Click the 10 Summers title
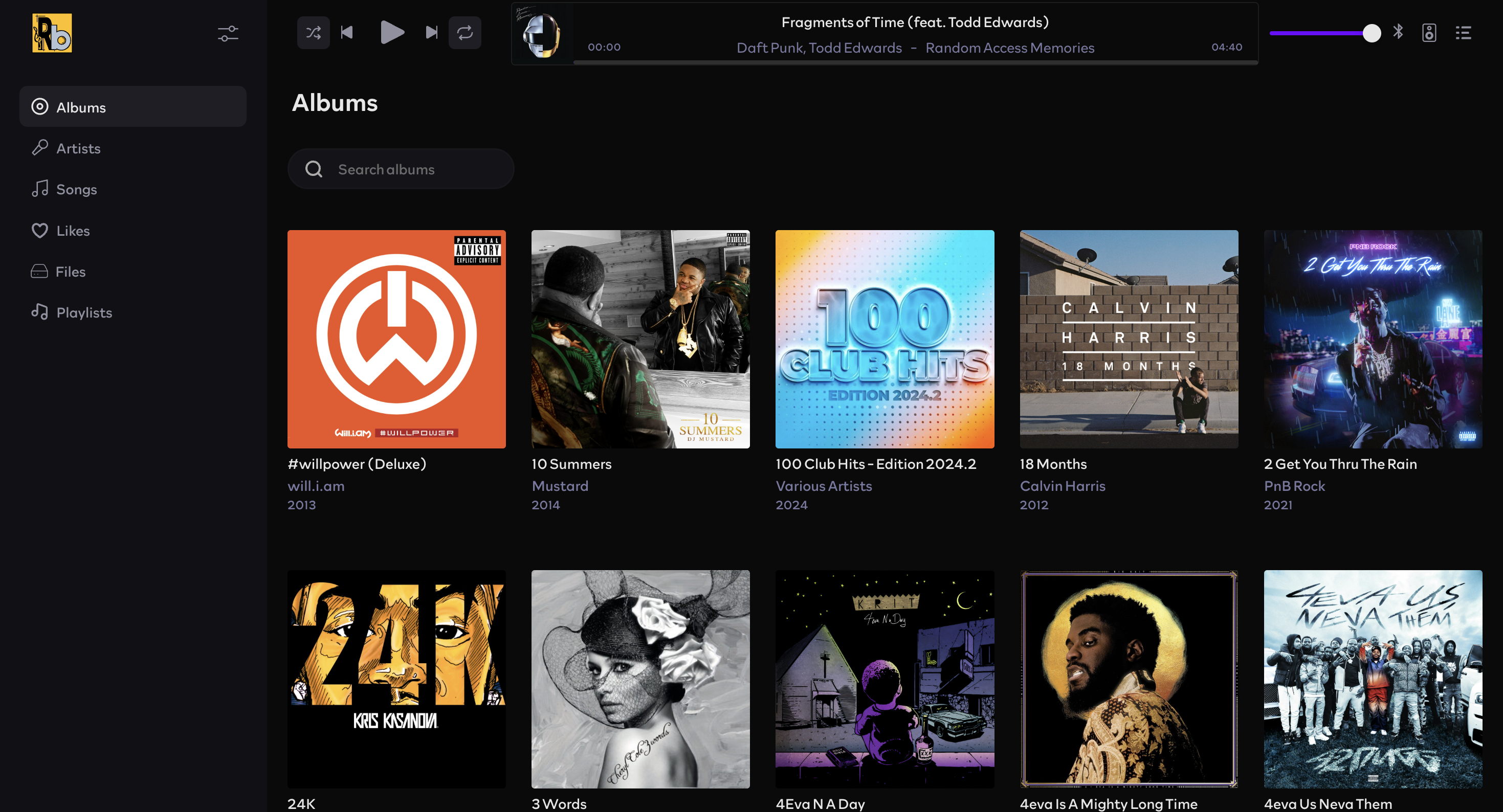This screenshot has width=1503, height=812. (572, 464)
